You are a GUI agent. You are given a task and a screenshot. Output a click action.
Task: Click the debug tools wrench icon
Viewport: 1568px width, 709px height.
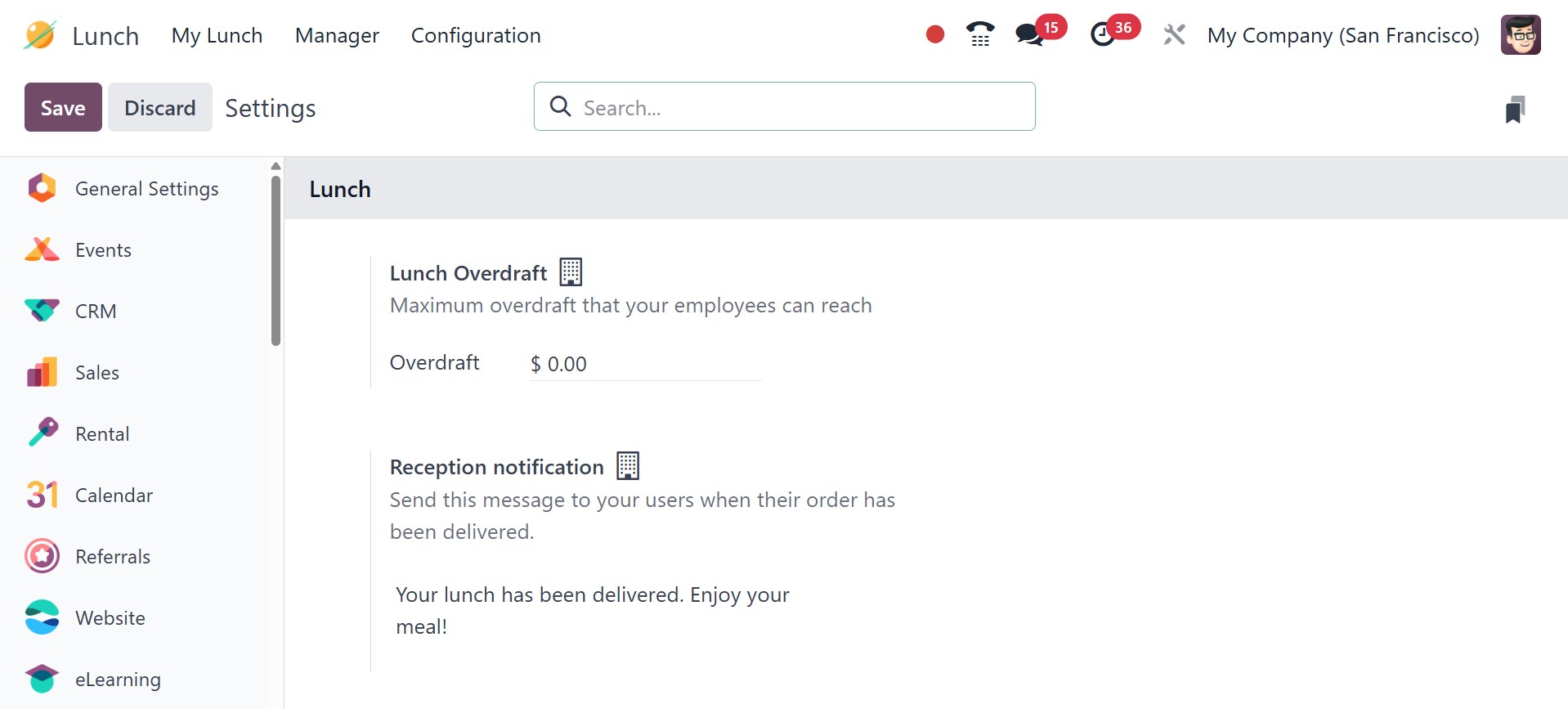pyautogui.click(x=1174, y=34)
